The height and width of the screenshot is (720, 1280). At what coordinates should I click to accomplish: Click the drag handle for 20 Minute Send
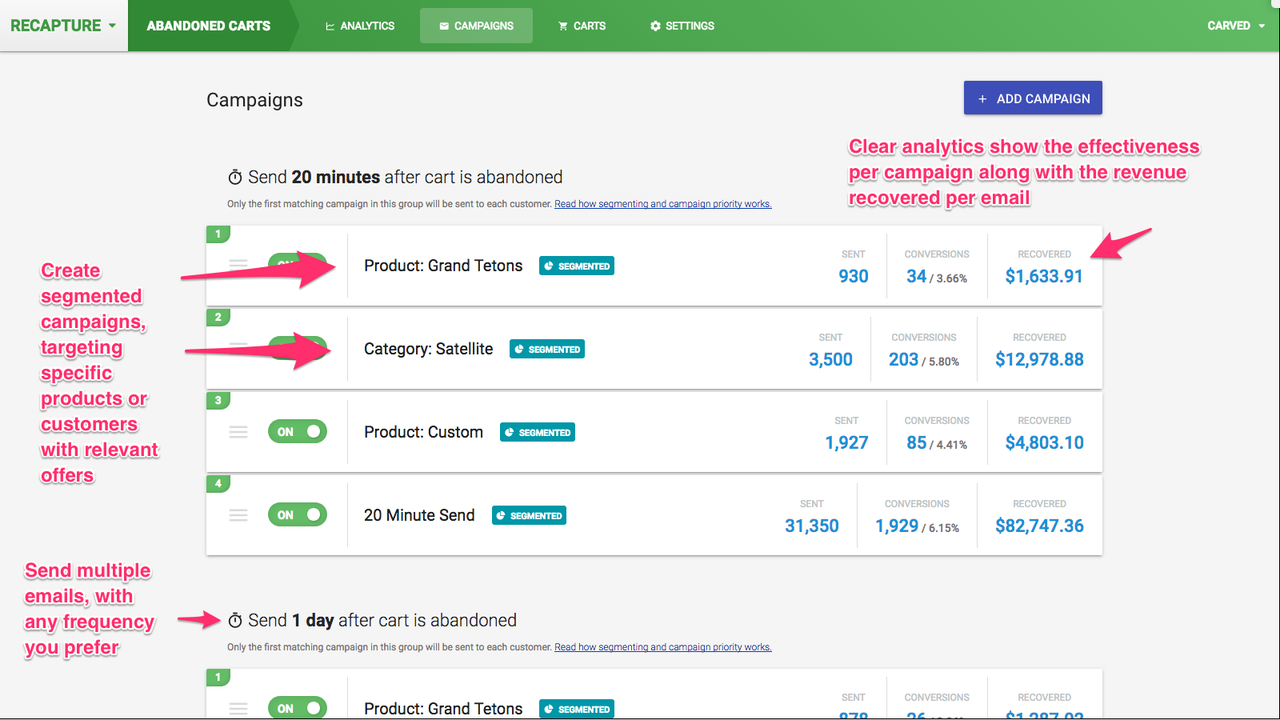point(238,515)
